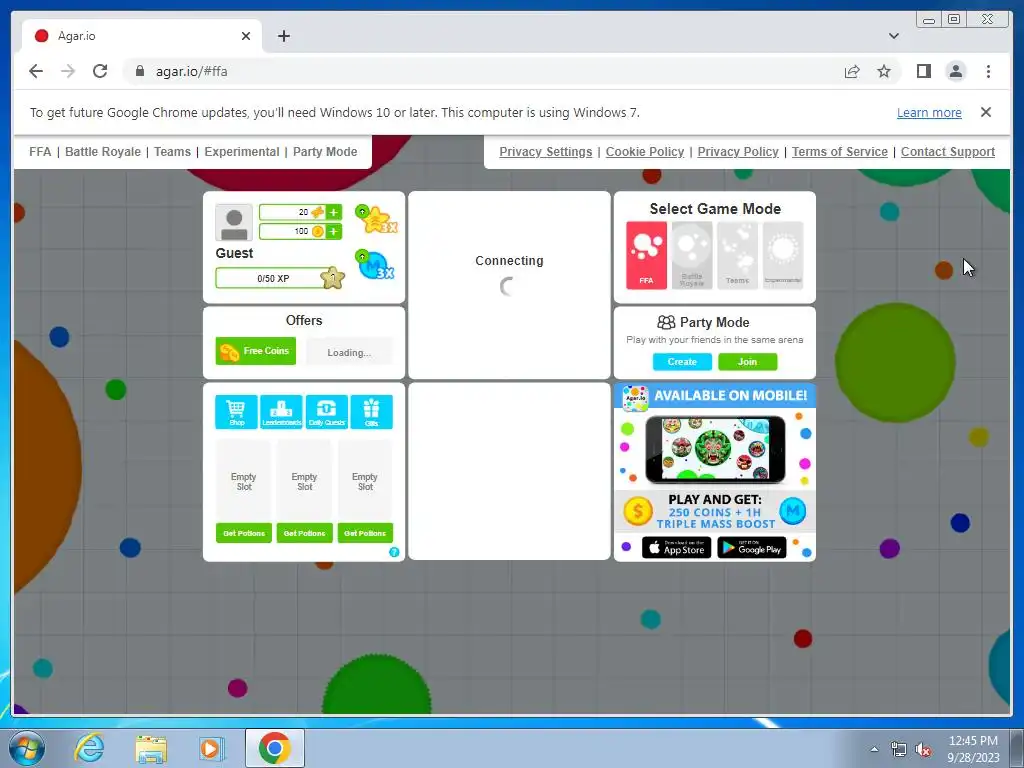This screenshot has width=1024, height=768.
Task: Open Privacy Policy link
Action: coord(738,152)
